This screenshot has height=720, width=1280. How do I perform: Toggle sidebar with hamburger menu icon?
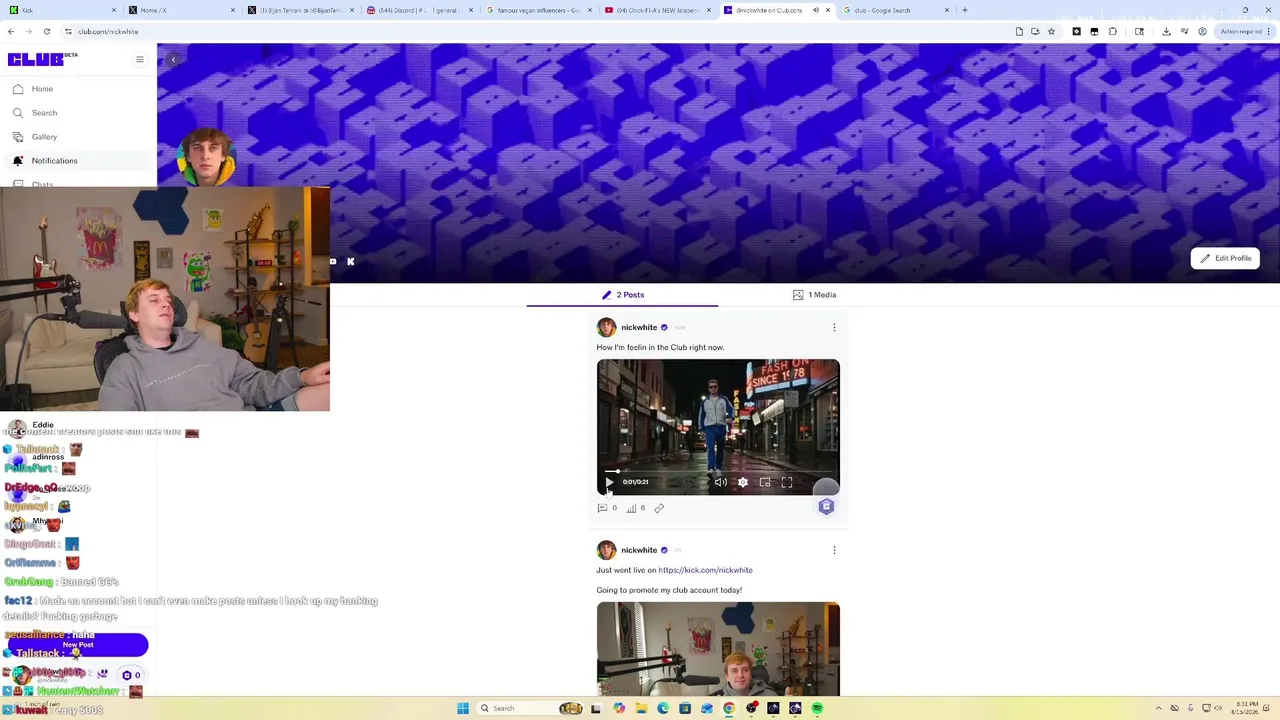click(x=140, y=59)
